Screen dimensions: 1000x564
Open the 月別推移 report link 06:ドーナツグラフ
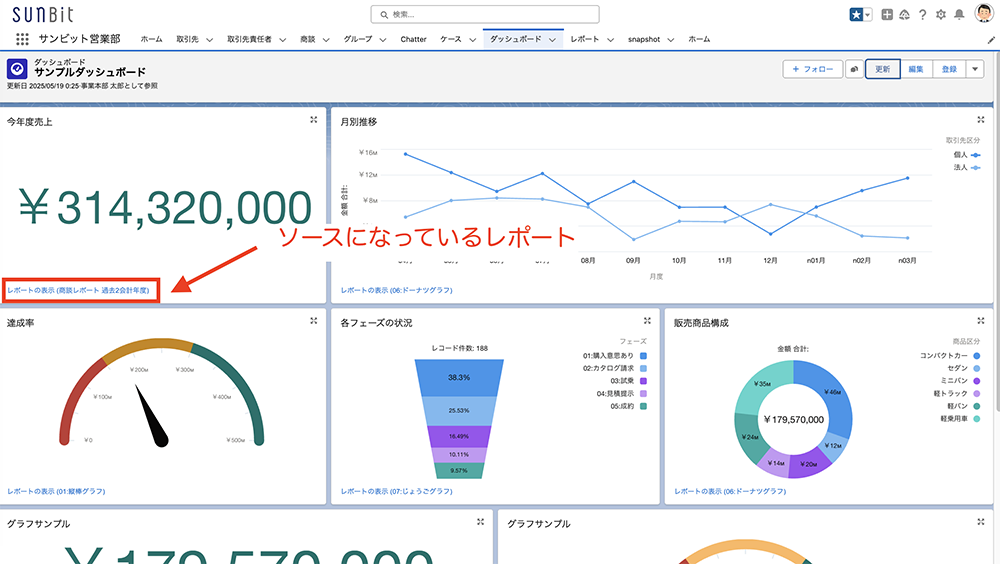[397, 290]
